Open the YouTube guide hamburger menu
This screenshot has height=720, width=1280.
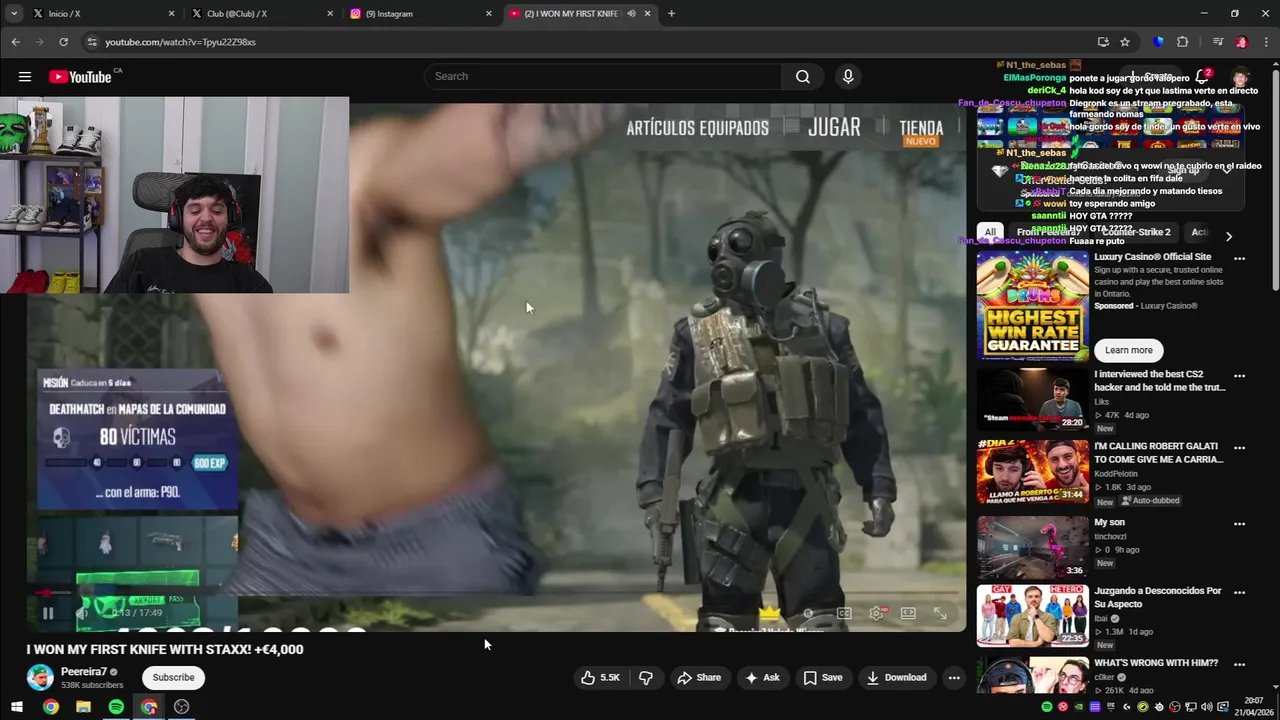(24, 77)
